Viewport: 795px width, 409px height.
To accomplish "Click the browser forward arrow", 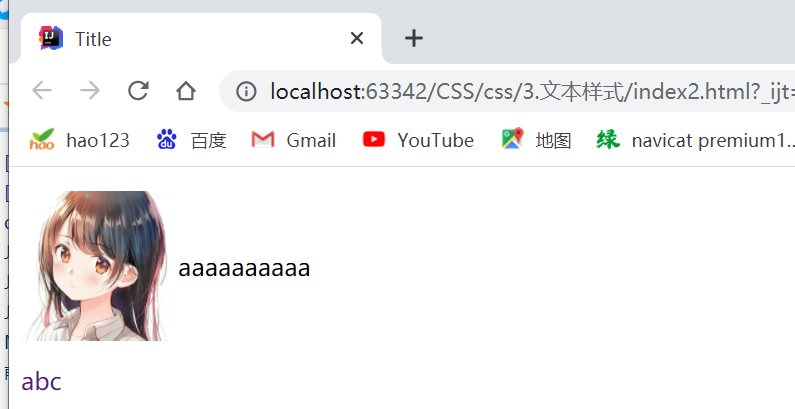I will coord(90,91).
